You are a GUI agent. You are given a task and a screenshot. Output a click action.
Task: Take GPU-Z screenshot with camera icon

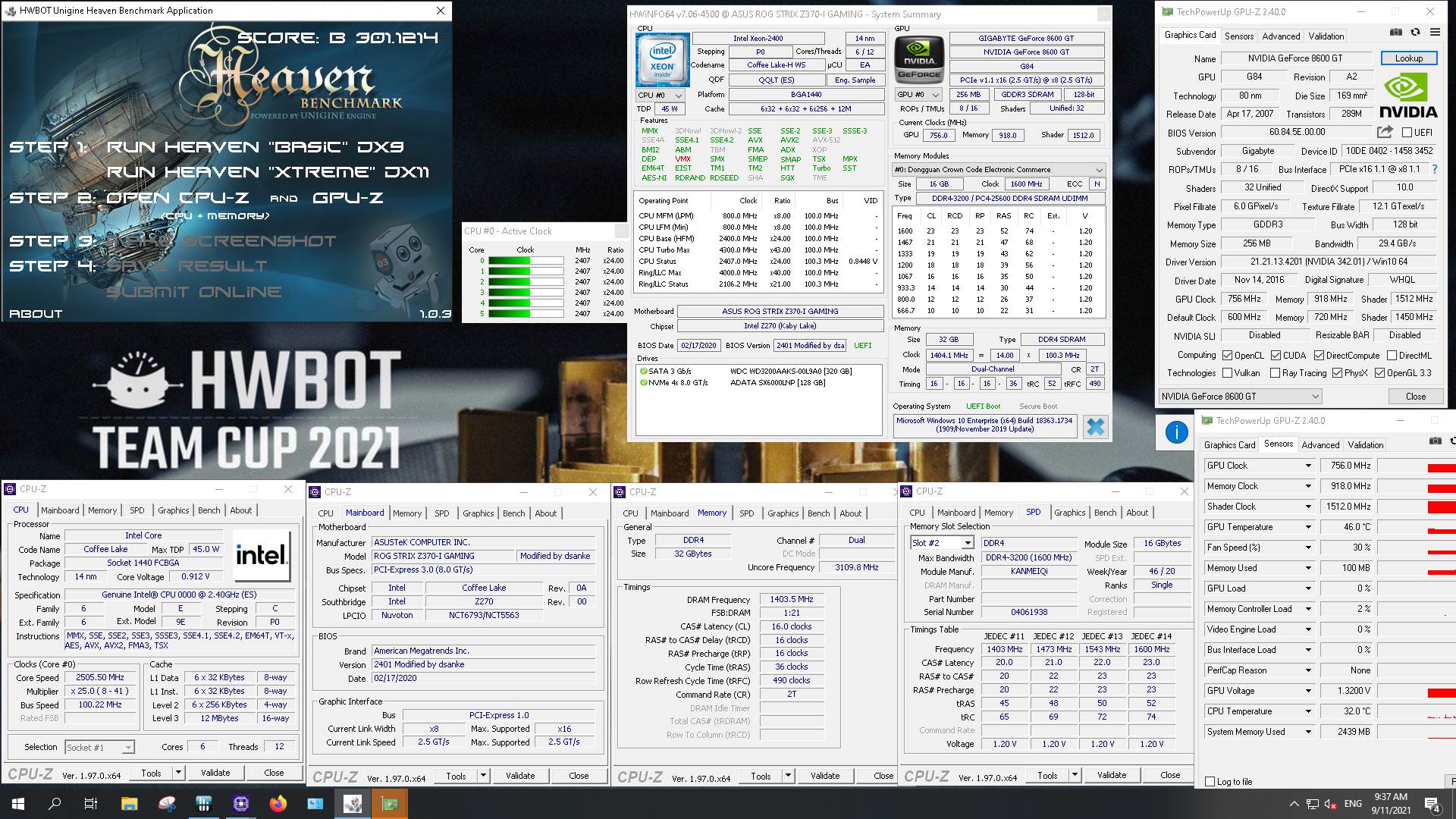[1396, 33]
